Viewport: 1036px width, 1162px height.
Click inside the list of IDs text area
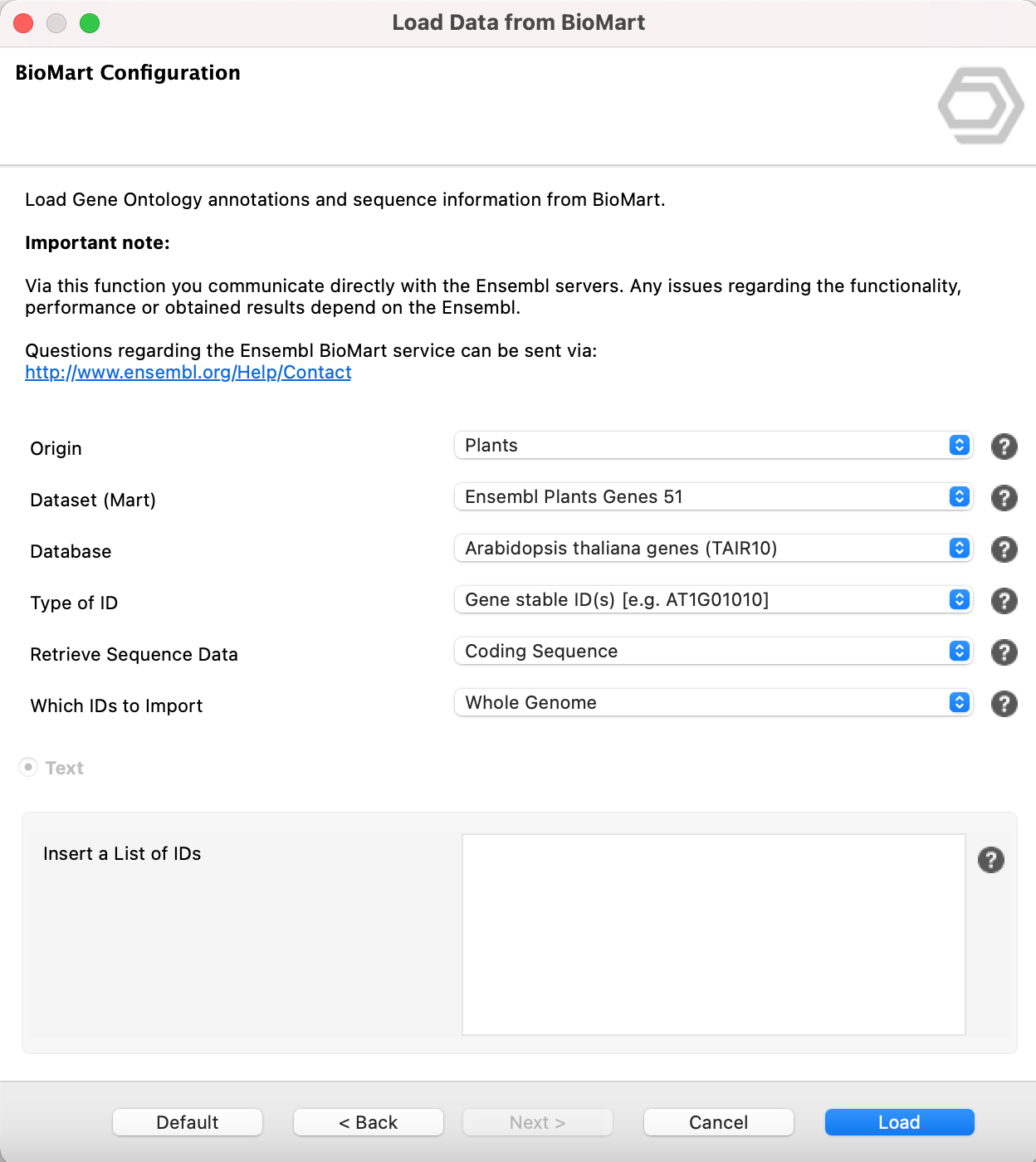[x=713, y=935]
